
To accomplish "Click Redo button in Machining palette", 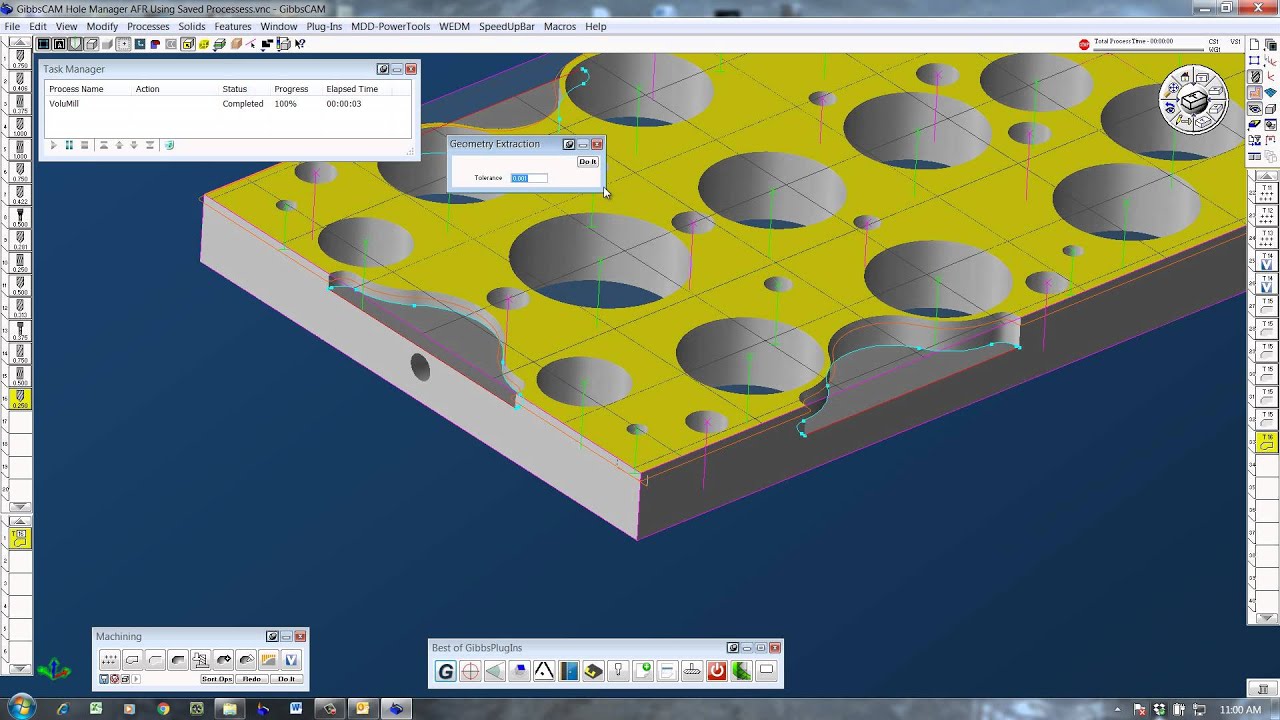I will coord(252,679).
